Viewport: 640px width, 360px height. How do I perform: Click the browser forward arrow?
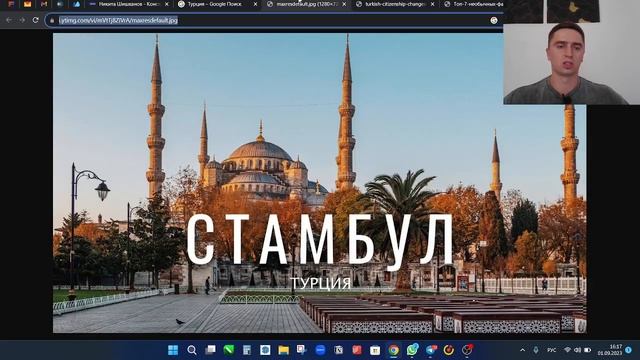click(x=22, y=20)
